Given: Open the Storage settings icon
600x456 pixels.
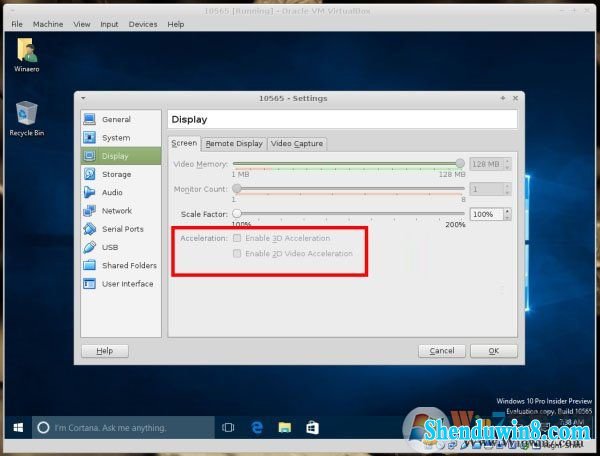Looking at the screenshot, I should [x=90, y=174].
